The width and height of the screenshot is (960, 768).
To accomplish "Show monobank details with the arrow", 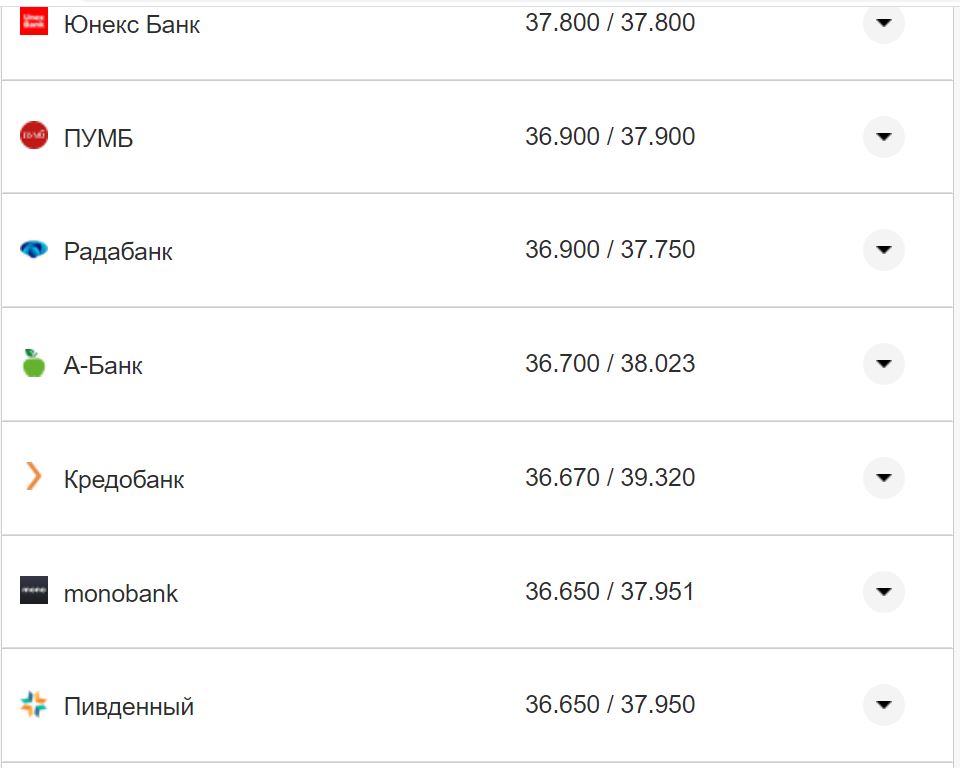I will click(883, 591).
